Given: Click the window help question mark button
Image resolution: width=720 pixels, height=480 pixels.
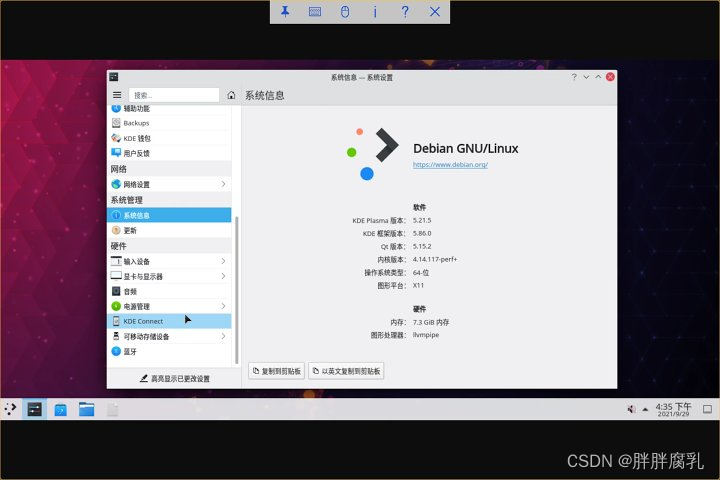Looking at the screenshot, I should 574,77.
